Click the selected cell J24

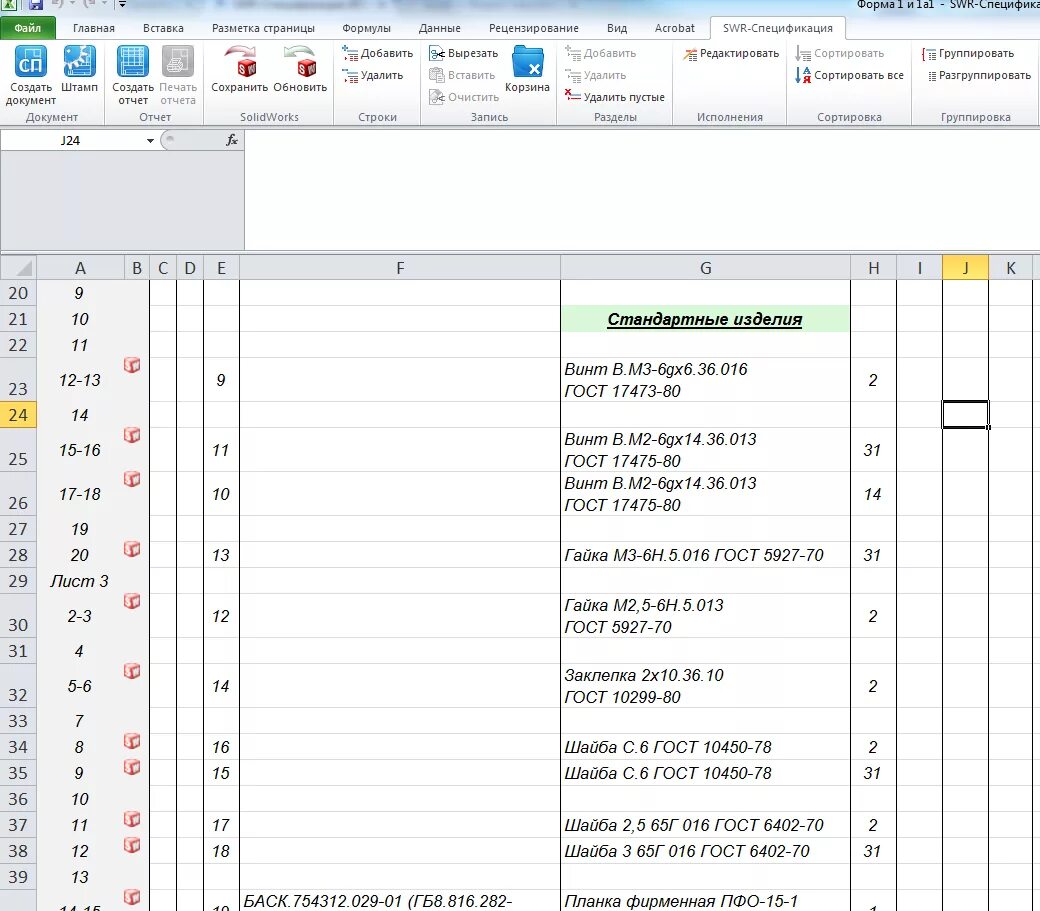[966, 415]
